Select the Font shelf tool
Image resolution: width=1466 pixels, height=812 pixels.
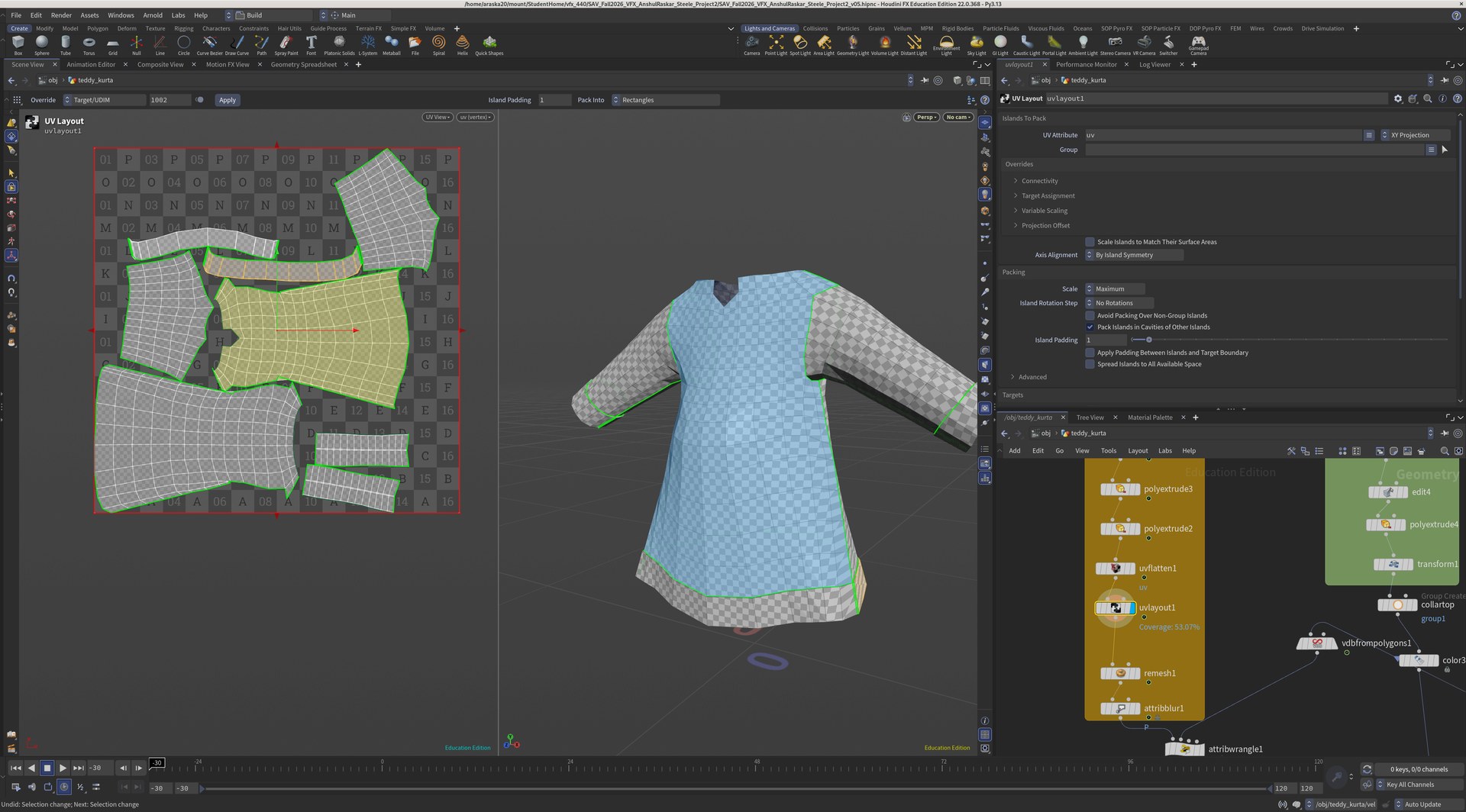[x=311, y=45]
